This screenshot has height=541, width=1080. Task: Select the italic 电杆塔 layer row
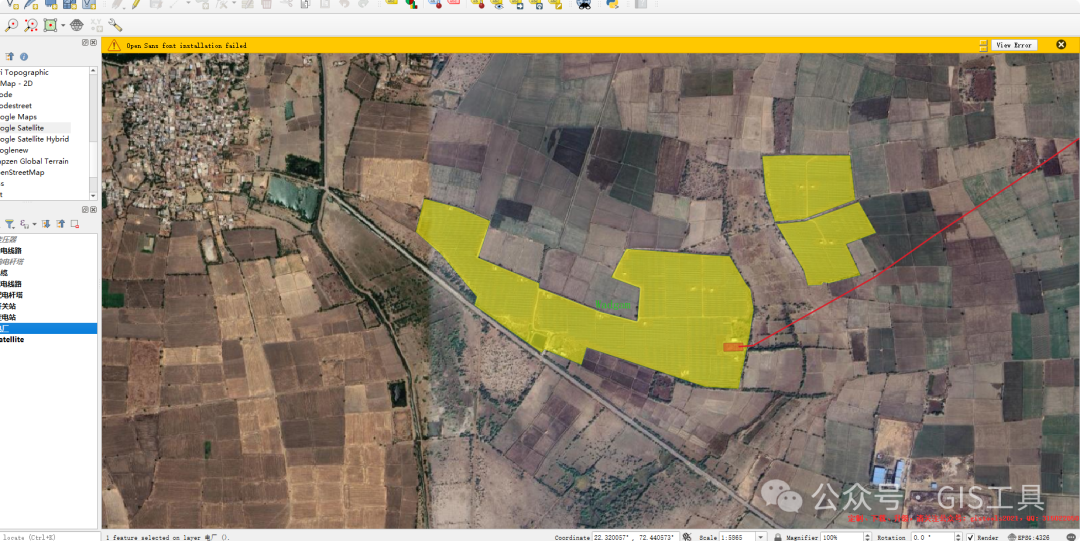[48, 261]
